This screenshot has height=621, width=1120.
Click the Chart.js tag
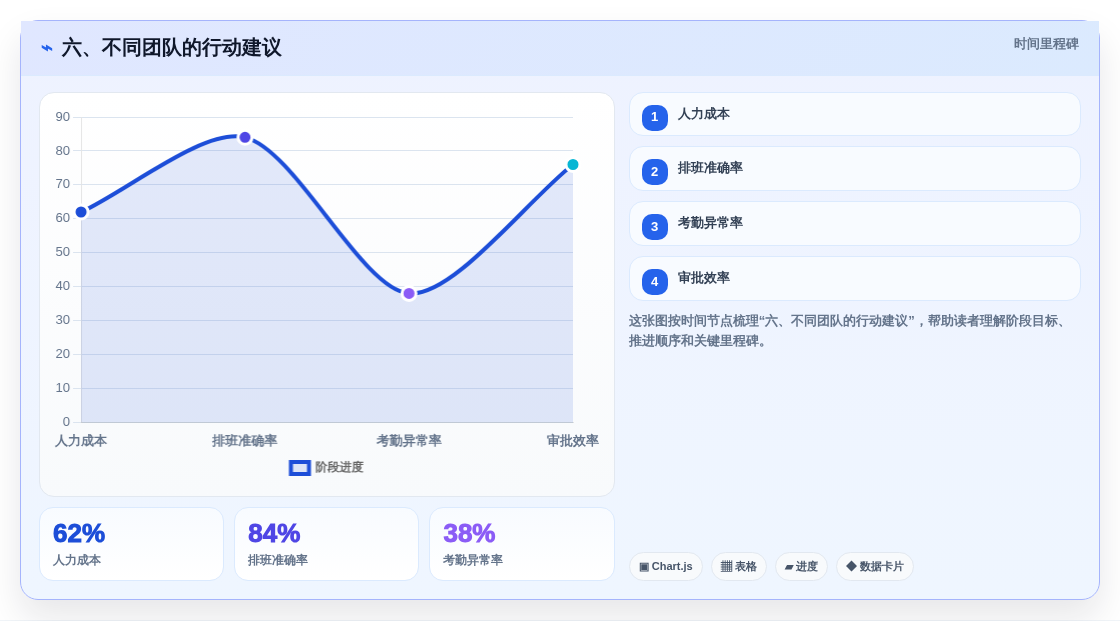coord(666,567)
